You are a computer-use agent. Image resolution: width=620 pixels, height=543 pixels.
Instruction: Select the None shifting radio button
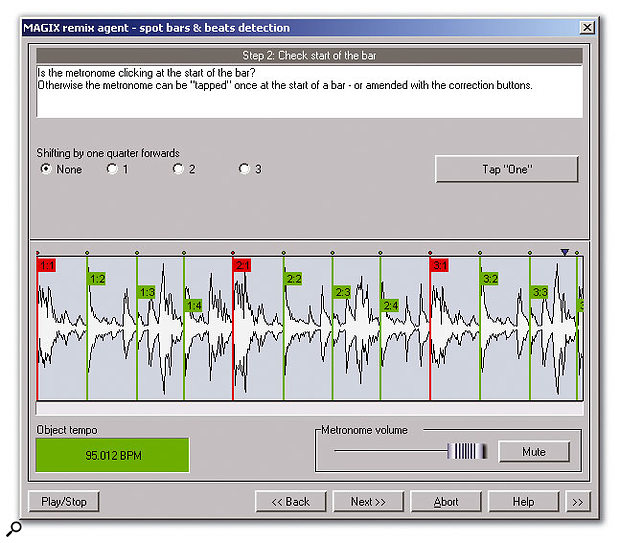tap(46, 169)
